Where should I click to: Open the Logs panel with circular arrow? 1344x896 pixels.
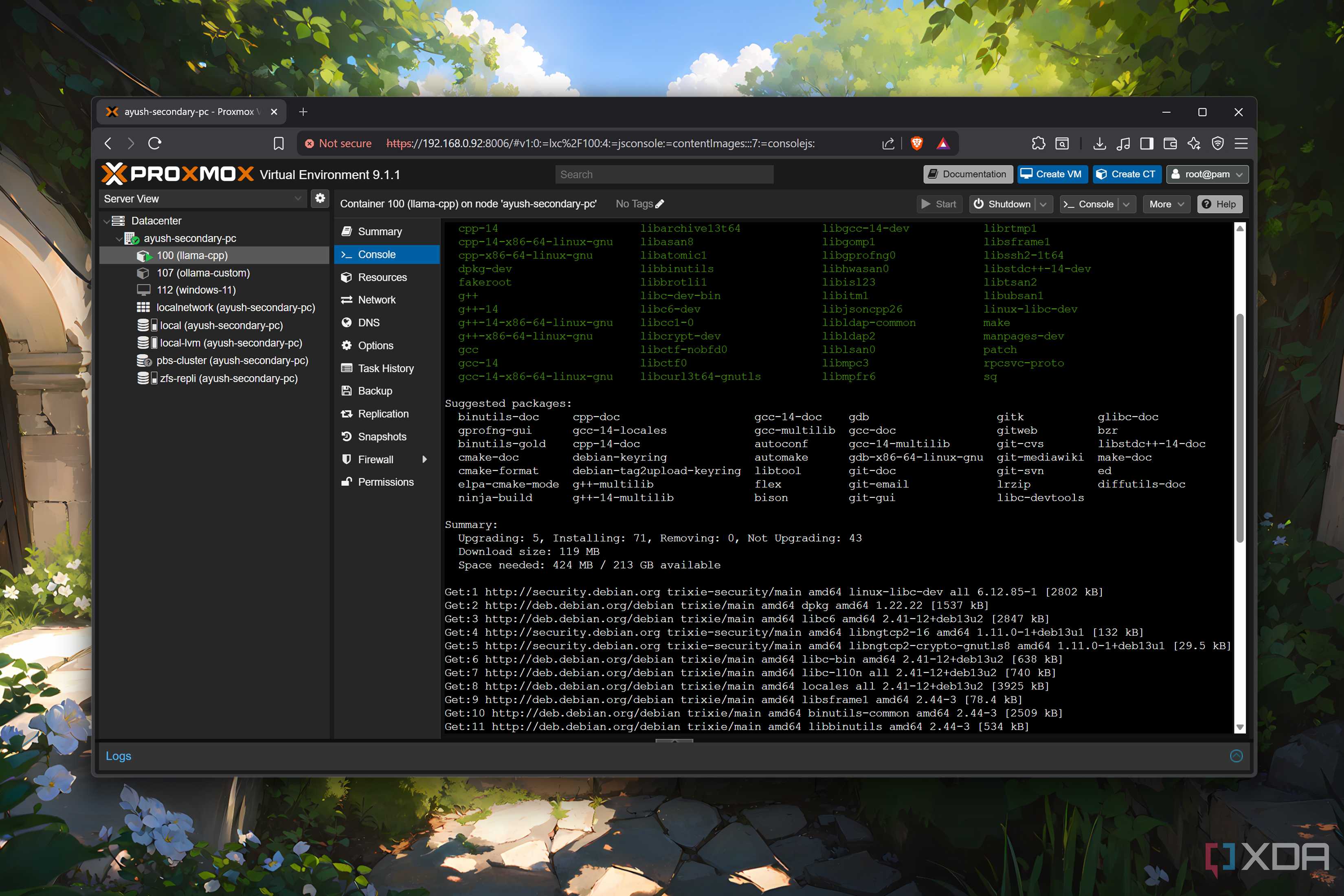click(1236, 756)
